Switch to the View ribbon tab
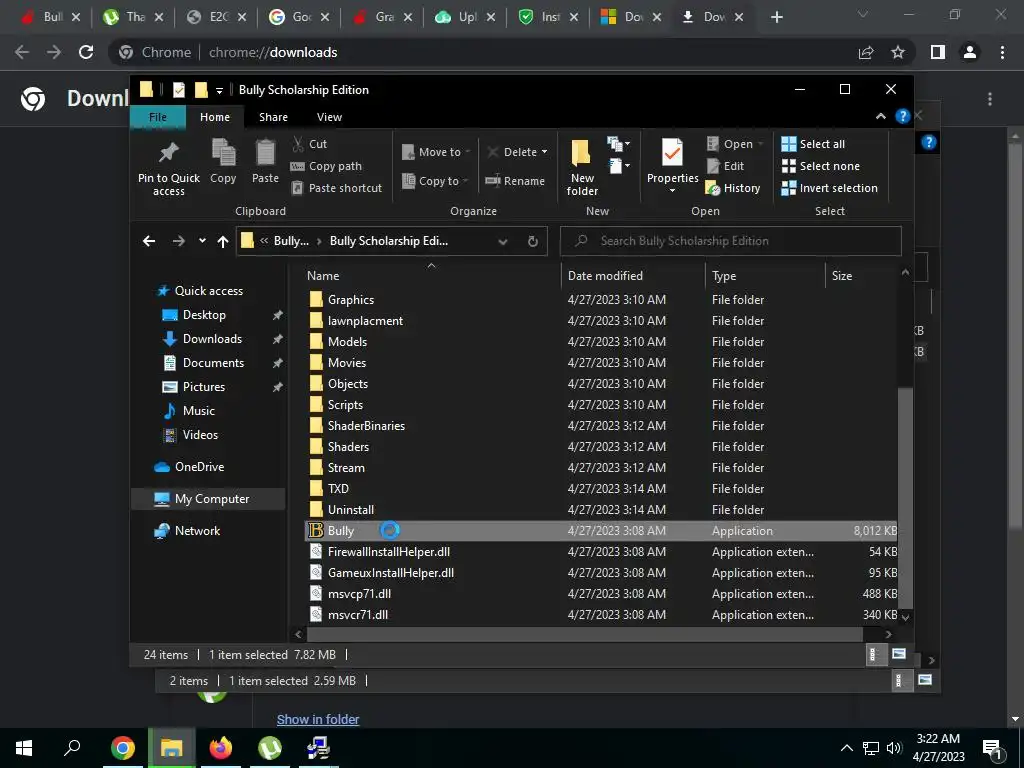Image resolution: width=1024 pixels, height=768 pixels. [x=329, y=117]
